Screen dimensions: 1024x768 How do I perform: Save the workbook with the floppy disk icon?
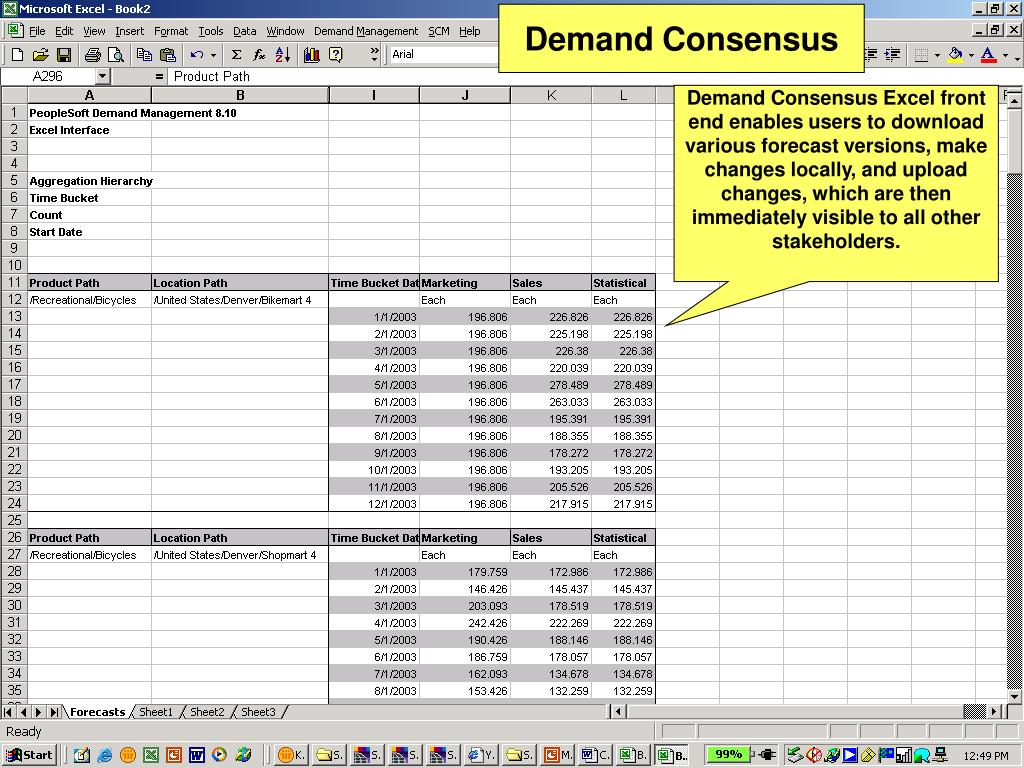pos(64,55)
